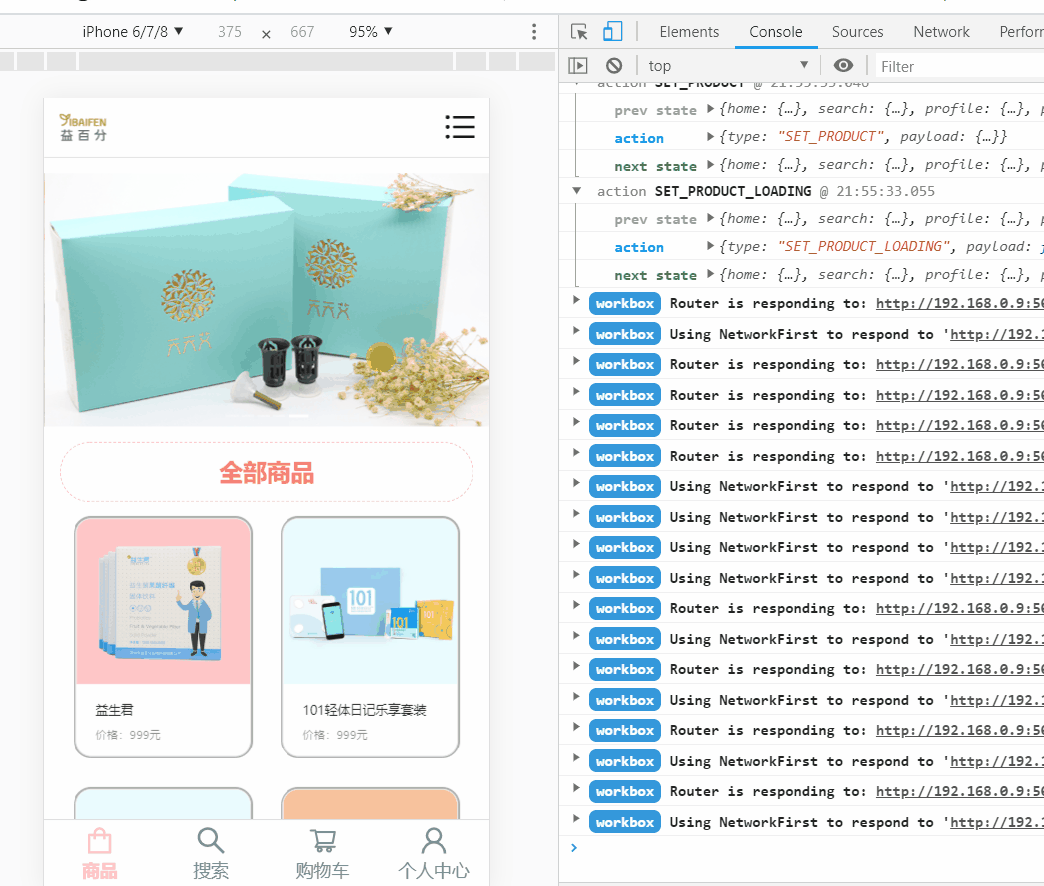Open the URL link in first NetworkFirst log

(x=997, y=334)
